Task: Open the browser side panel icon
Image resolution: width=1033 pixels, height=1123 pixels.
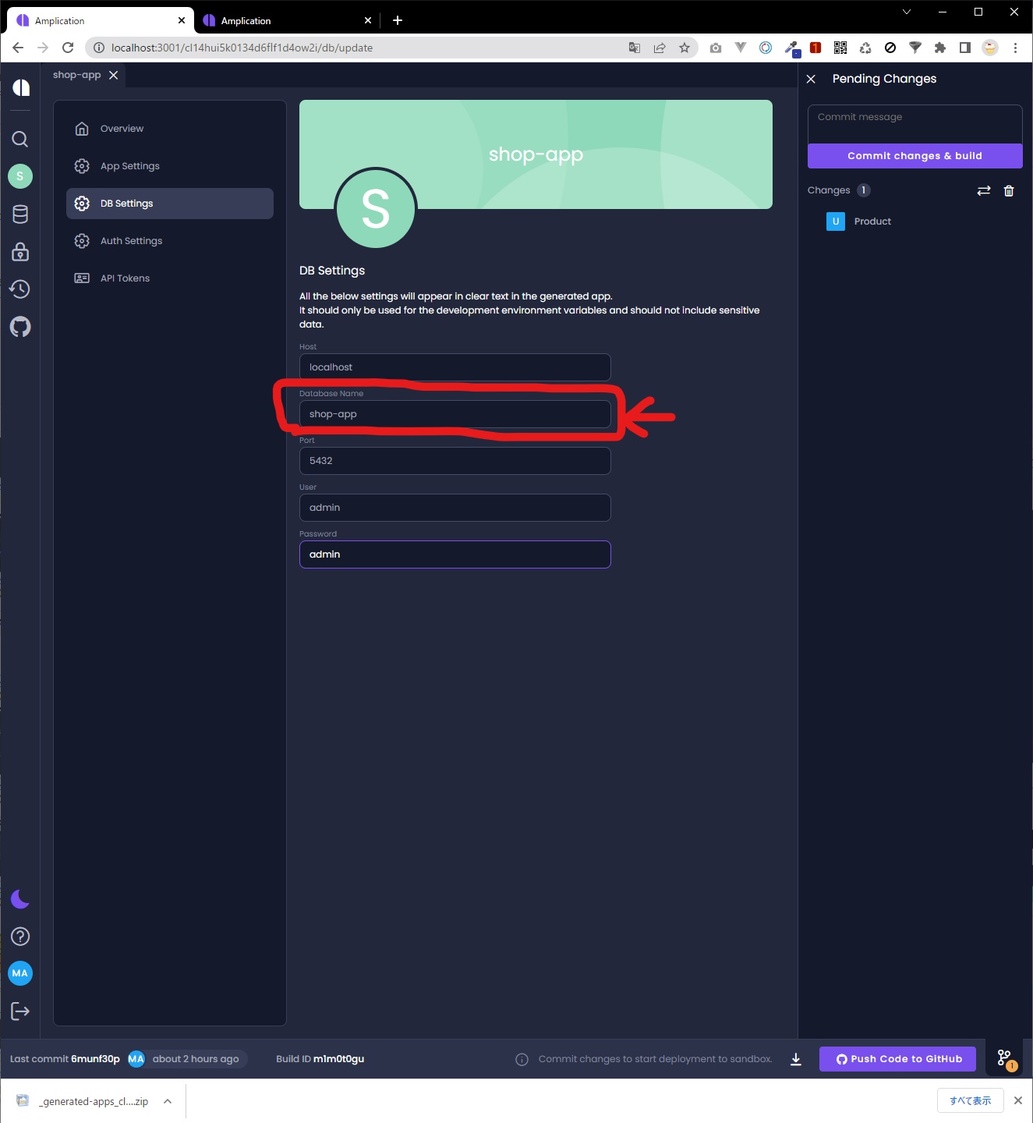Action: (x=965, y=48)
